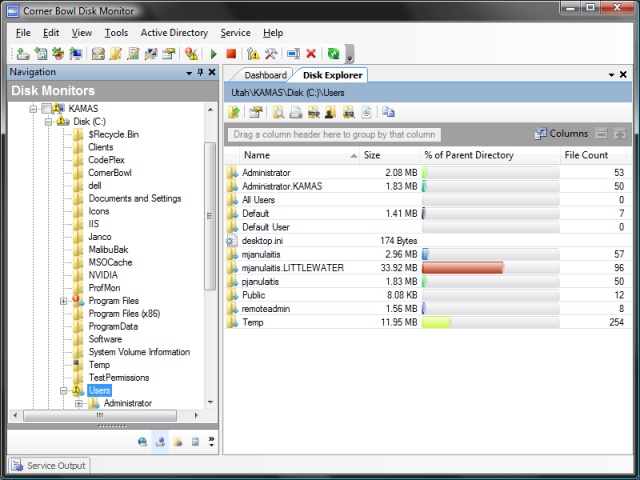640x480 pixels.
Task: Expand the Program Files tree node
Action: coord(64,301)
